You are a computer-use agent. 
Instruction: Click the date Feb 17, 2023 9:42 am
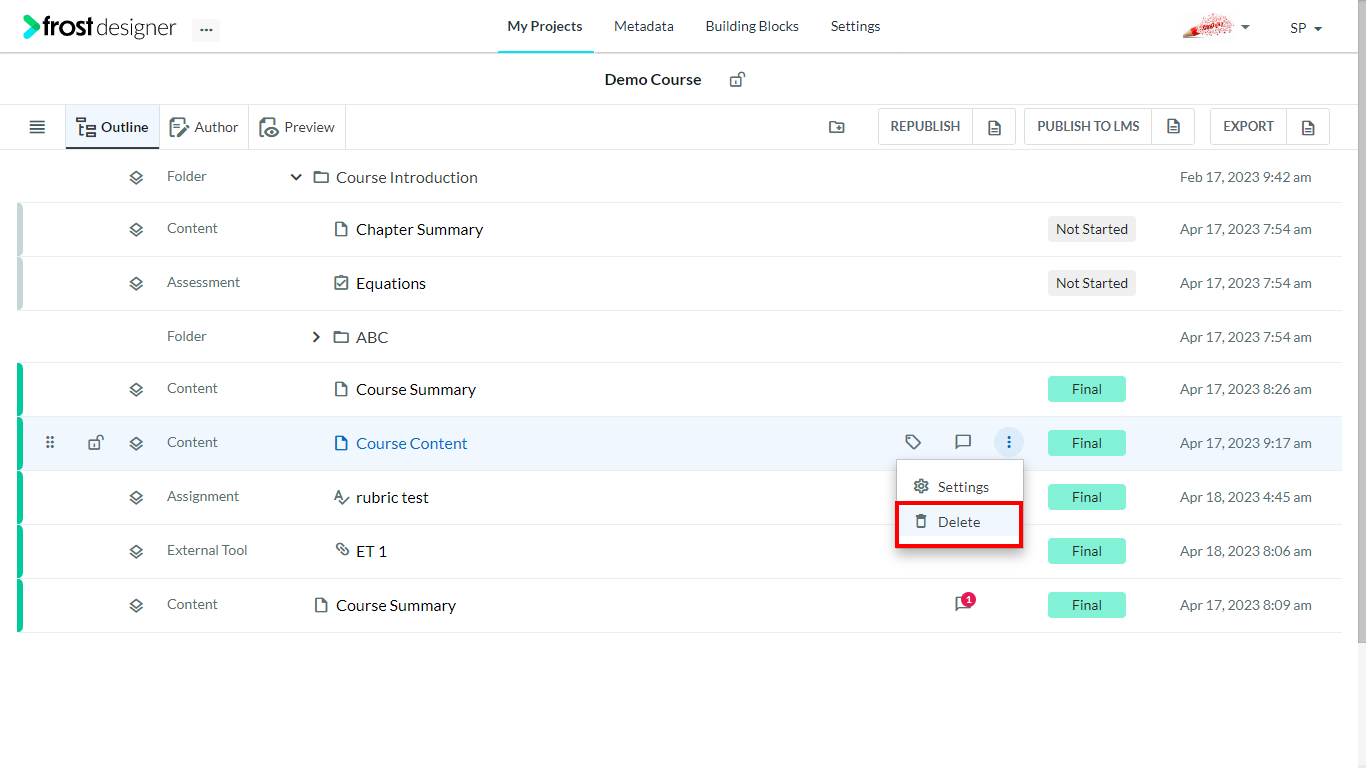pos(1246,177)
